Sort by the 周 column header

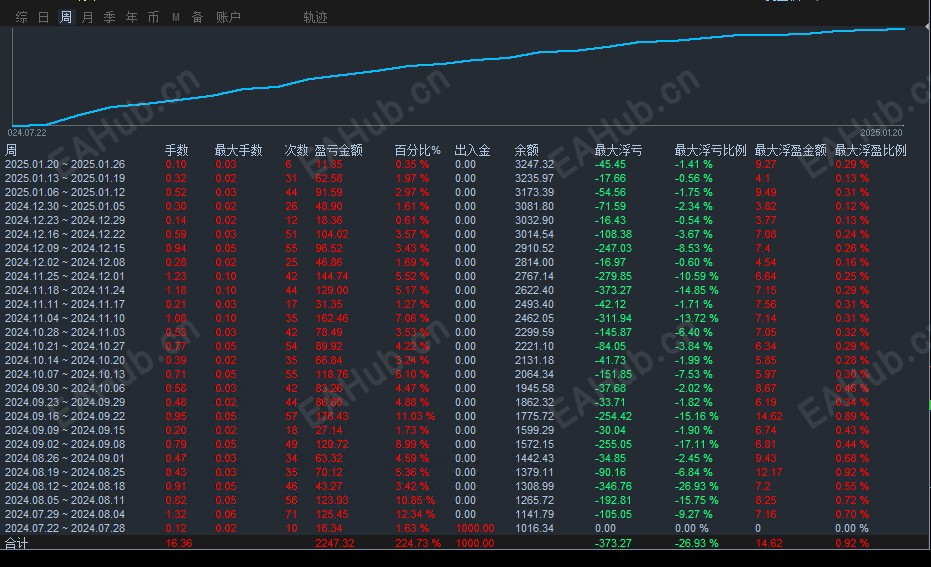tap(11, 150)
